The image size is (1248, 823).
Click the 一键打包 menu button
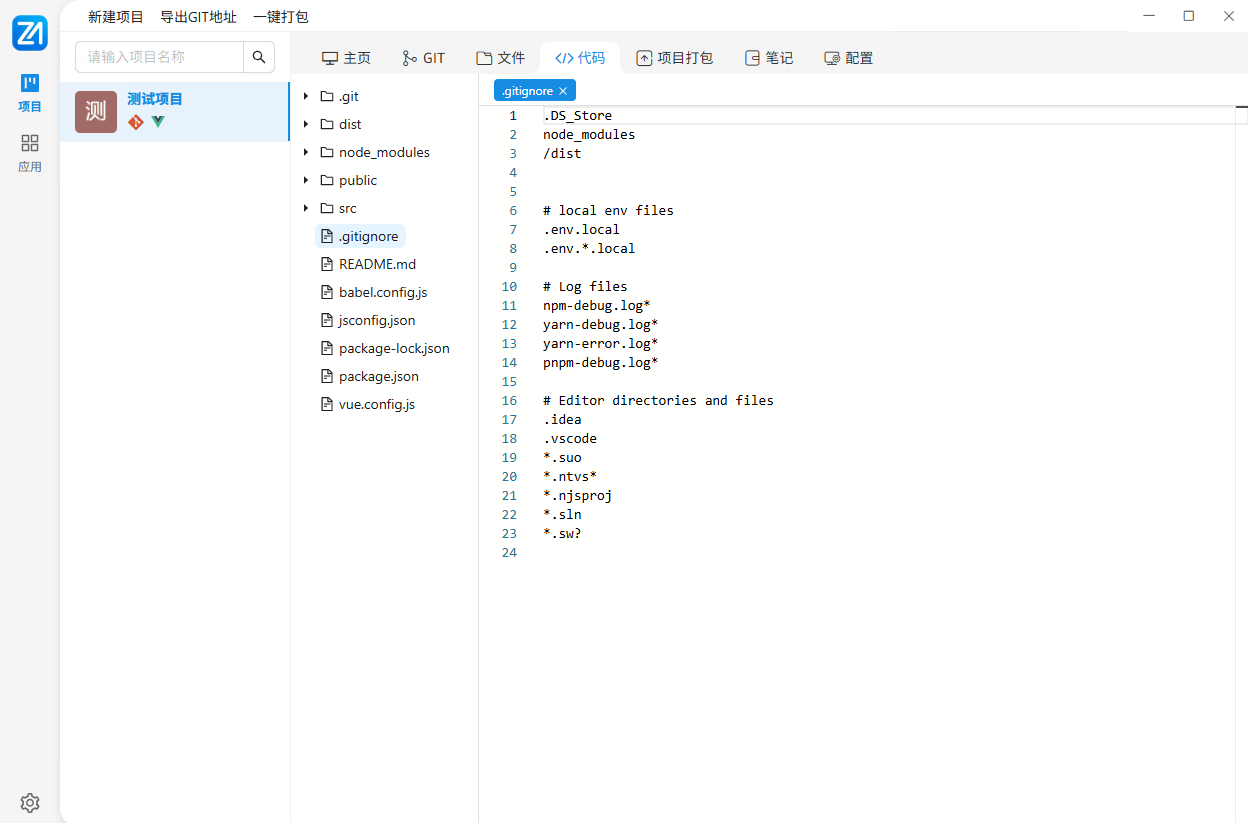pyautogui.click(x=281, y=17)
